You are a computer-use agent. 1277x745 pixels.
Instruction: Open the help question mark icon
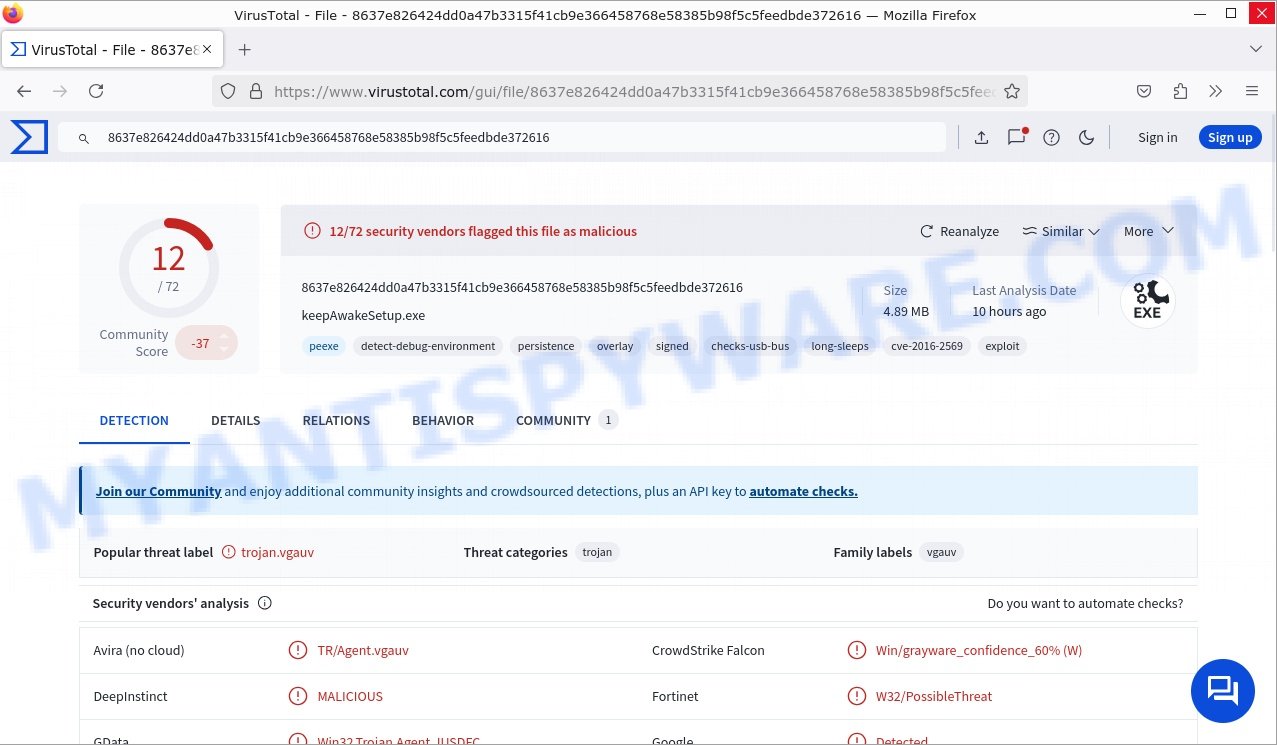coord(1051,138)
